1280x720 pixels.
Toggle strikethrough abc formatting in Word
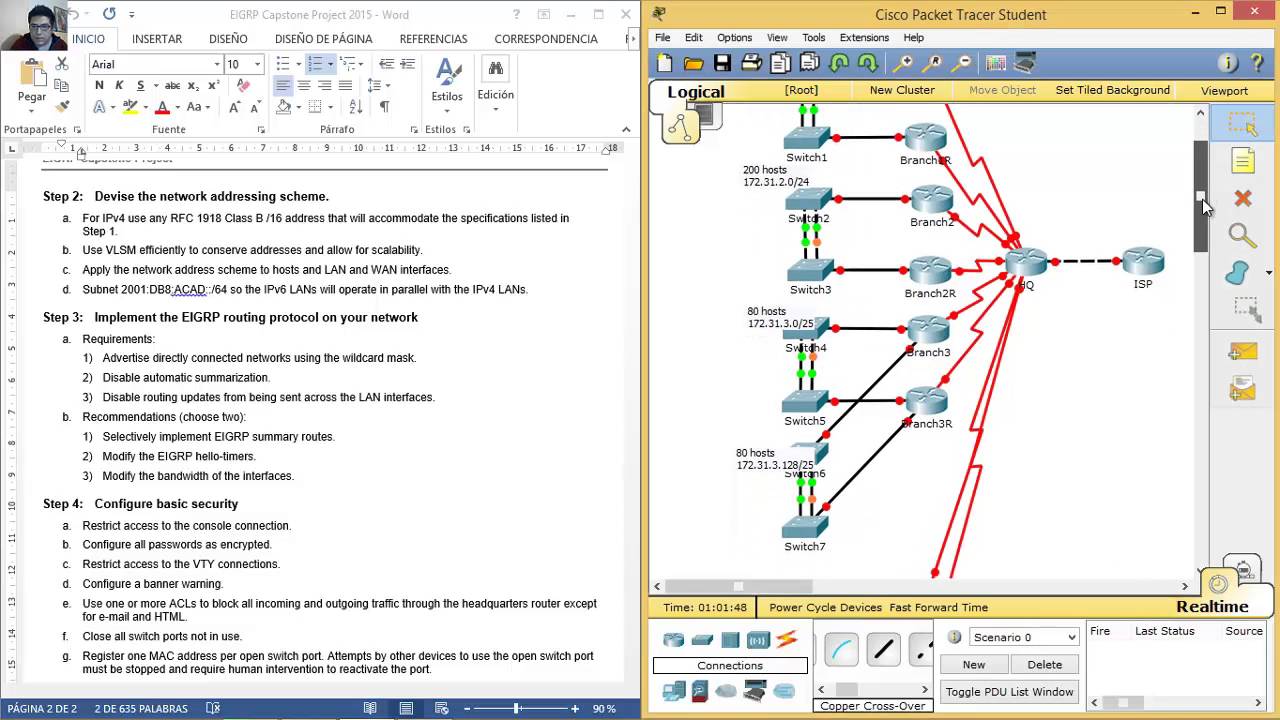click(173, 86)
